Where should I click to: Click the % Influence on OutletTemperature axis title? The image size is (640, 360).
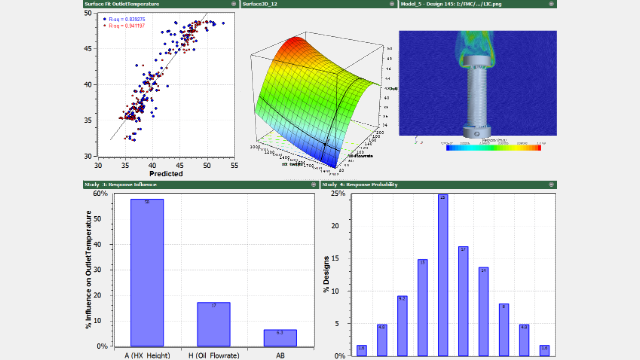pyautogui.click(x=89, y=270)
